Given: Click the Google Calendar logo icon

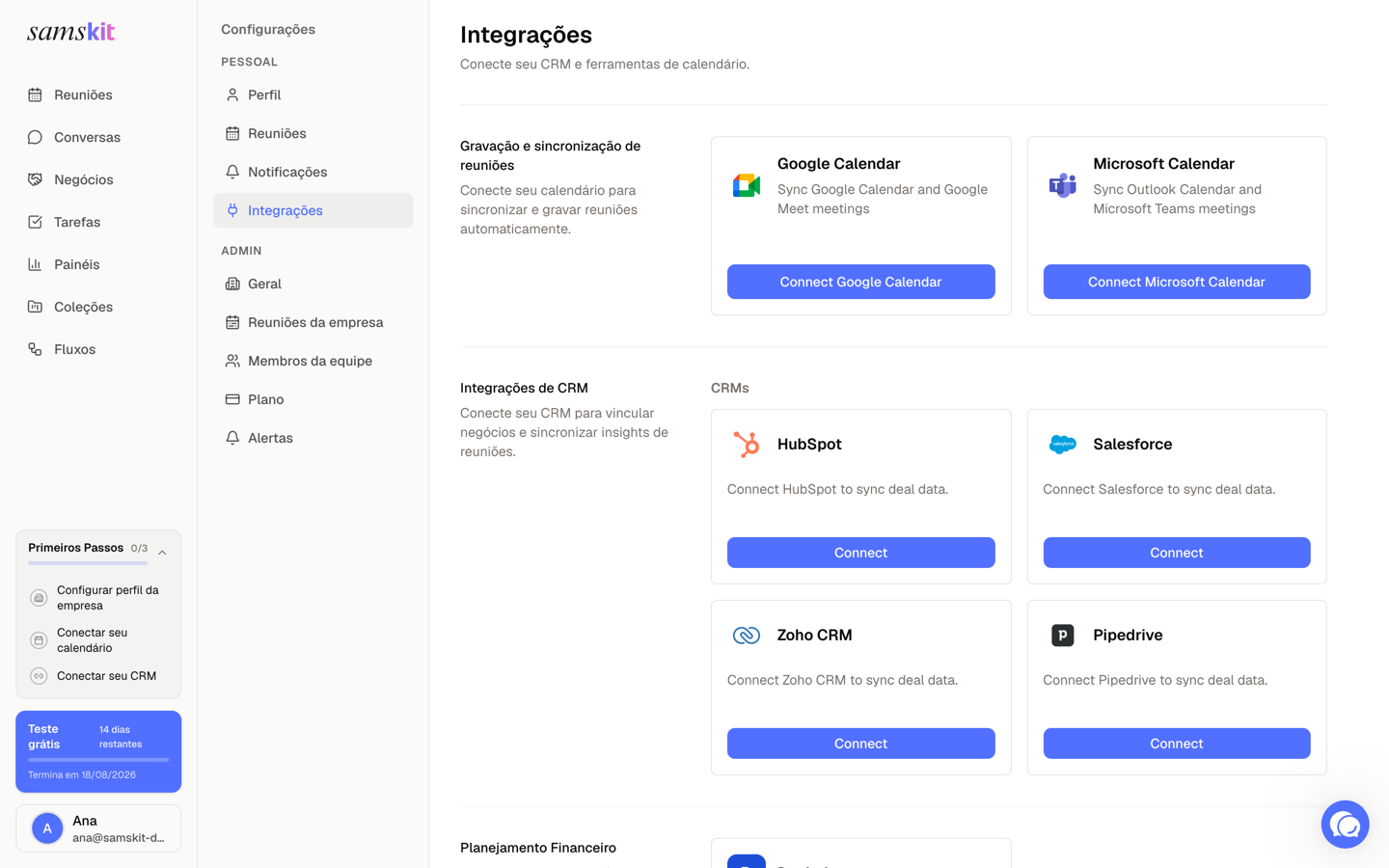Looking at the screenshot, I should (747, 185).
